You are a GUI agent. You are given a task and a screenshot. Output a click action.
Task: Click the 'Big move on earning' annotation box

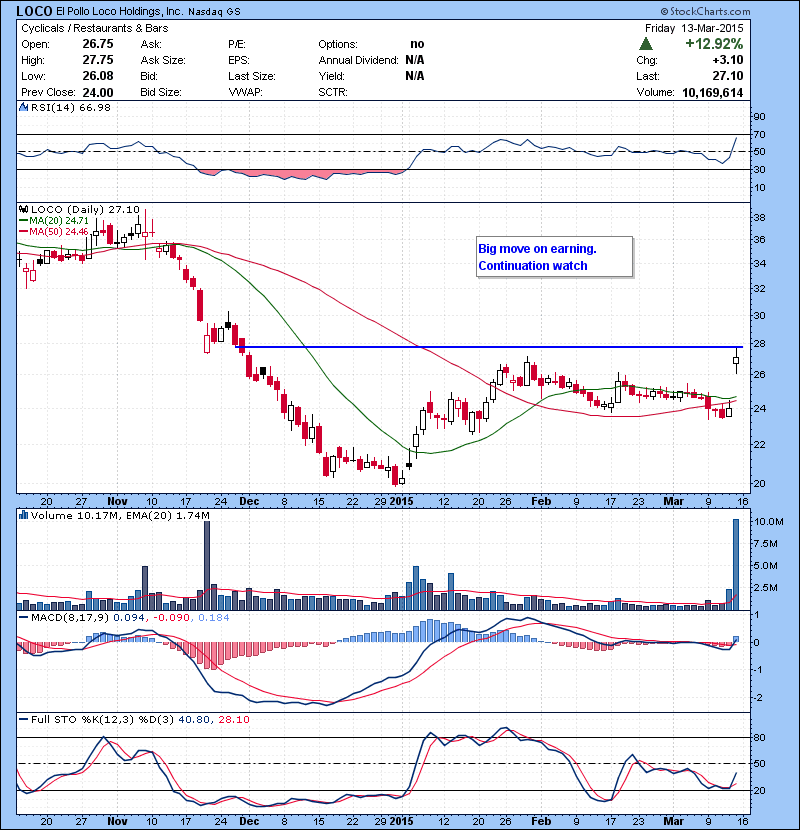(554, 257)
